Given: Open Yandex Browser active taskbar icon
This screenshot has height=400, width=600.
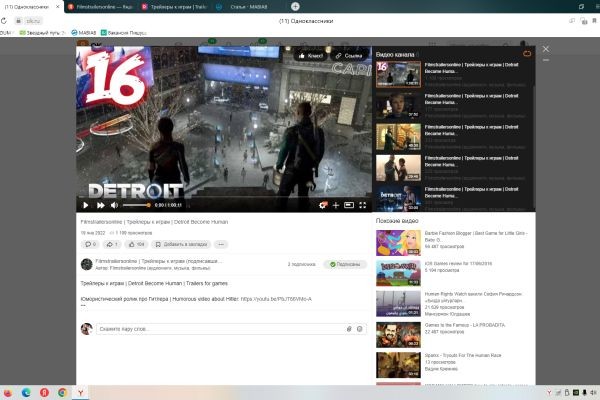Looking at the screenshot, I should coord(81,393).
